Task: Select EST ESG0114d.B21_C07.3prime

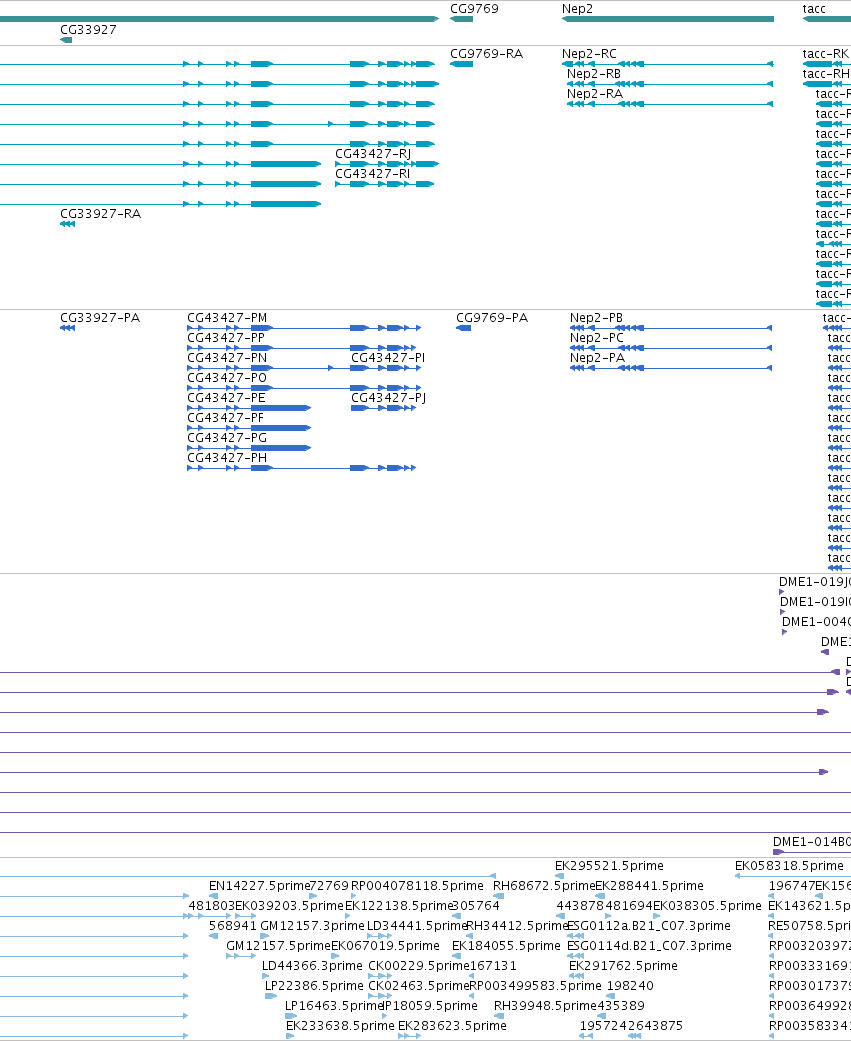Action: [649, 945]
